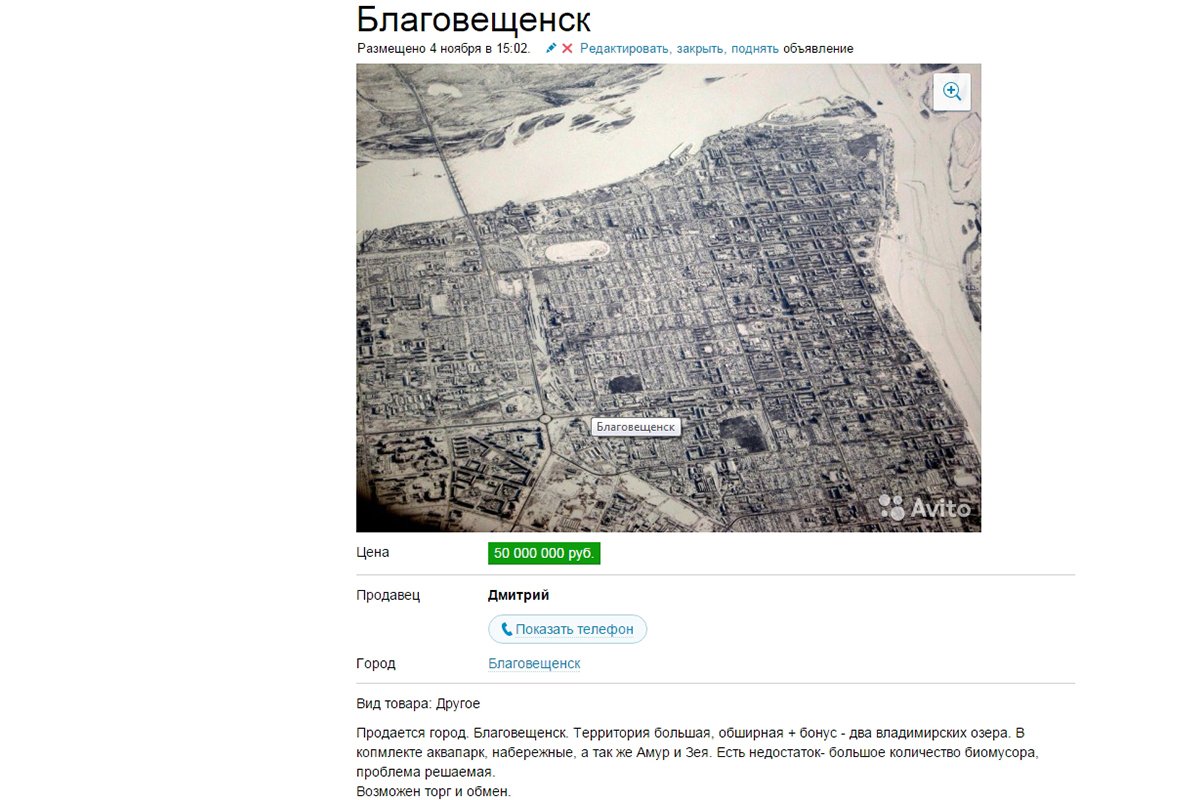This screenshot has width=1200, height=800.
Task: Click the Цена label
Action: click(x=373, y=552)
